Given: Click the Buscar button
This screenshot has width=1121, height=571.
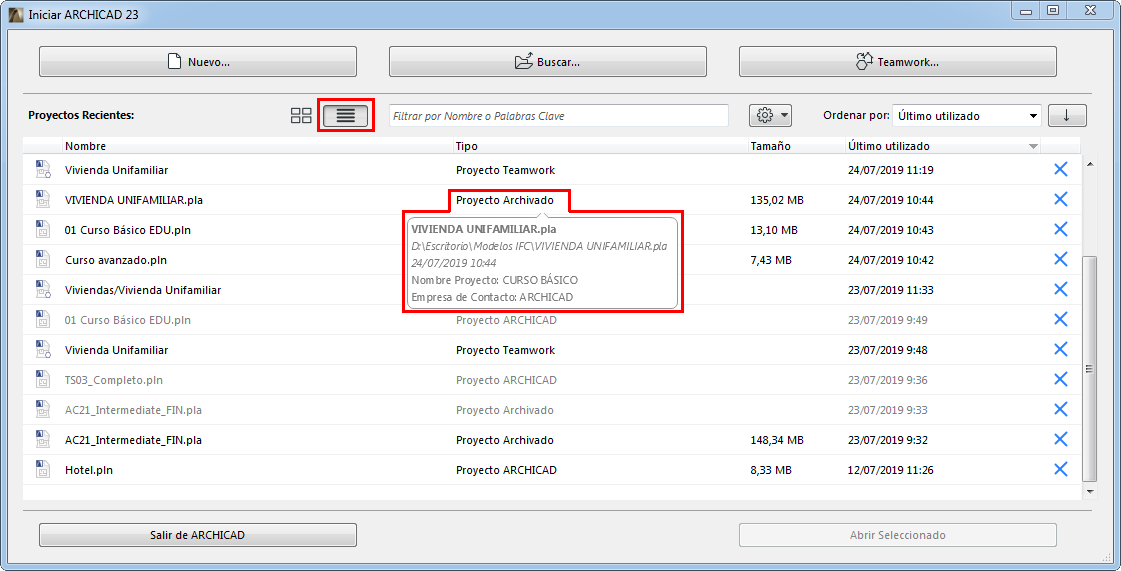Looking at the screenshot, I should [x=548, y=61].
